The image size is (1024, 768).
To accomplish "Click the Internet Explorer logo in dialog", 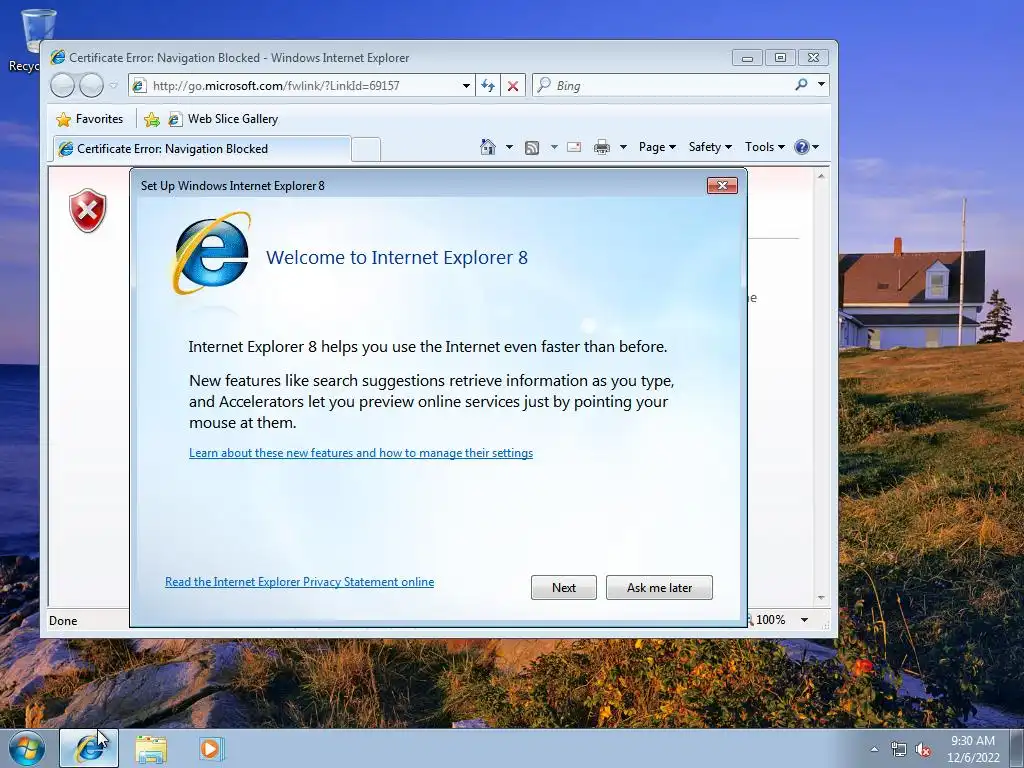I will [x=212, y=253].
